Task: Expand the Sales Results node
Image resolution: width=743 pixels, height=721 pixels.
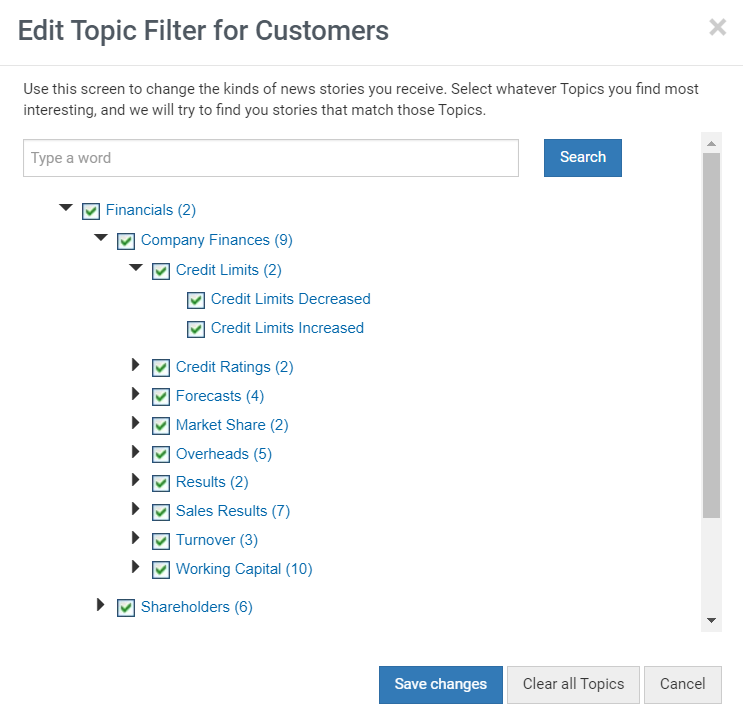Action: click(136, 509)
